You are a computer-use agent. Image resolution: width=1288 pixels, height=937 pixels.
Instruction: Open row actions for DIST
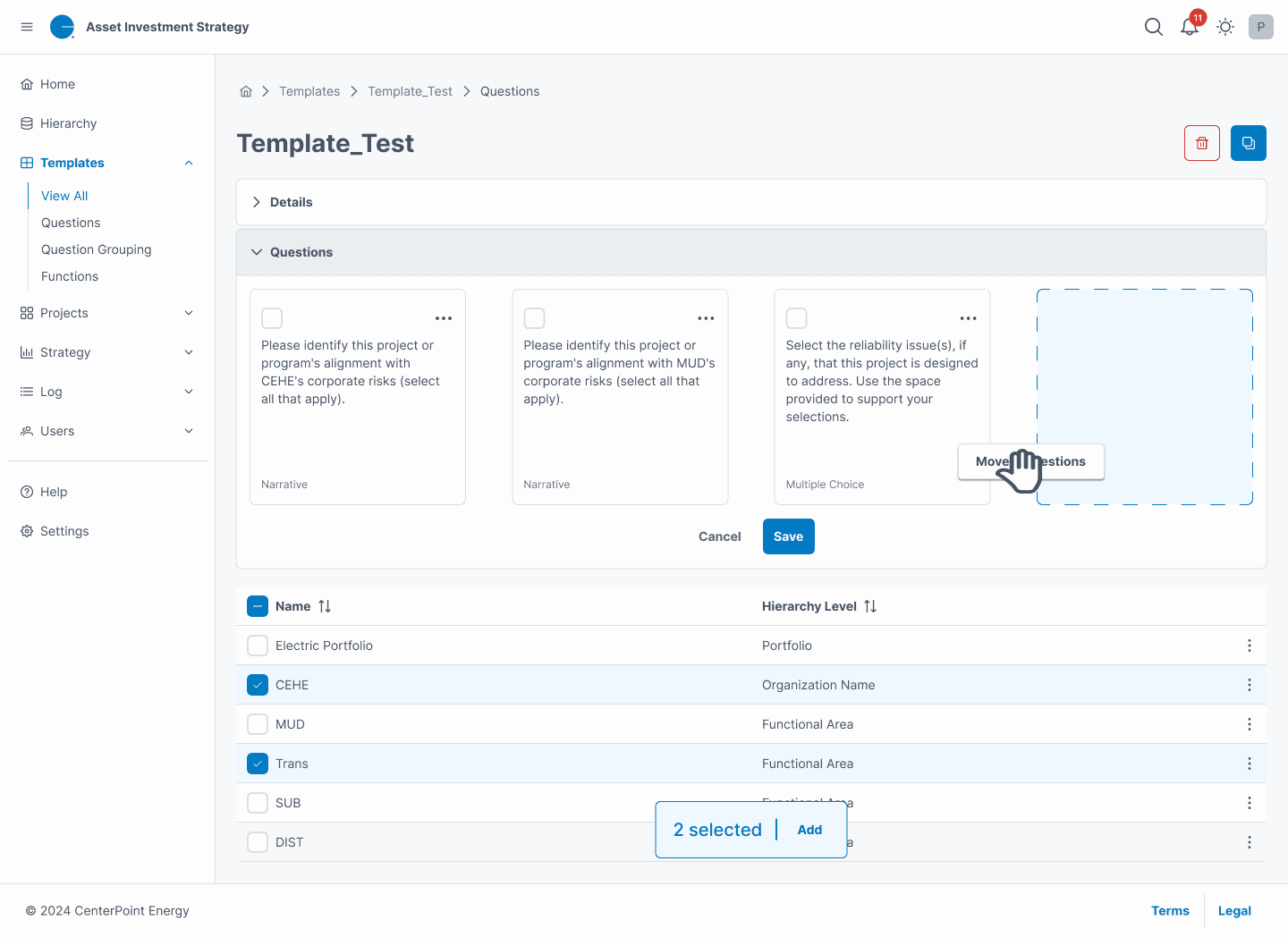point(1250,842)
